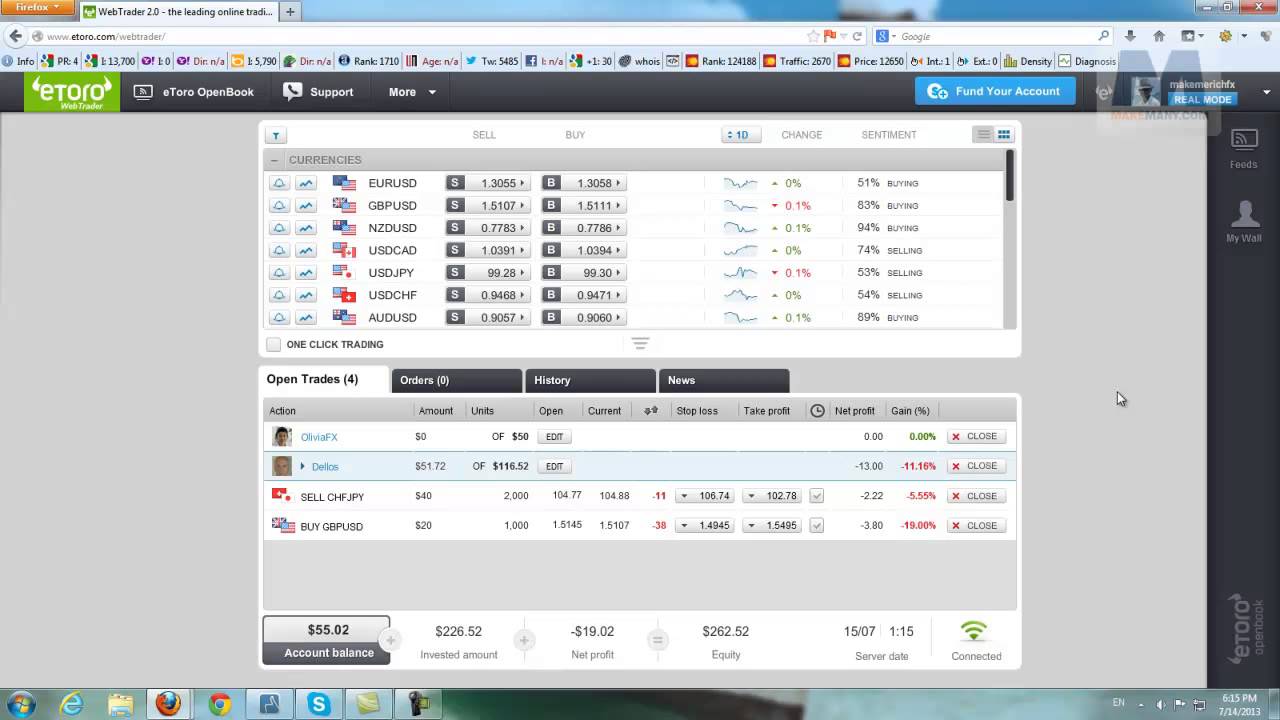The width and height of the screenshot is (1280, 720).
Task: Click the eToro WebTrader logo
Action: tap(72, 92)
